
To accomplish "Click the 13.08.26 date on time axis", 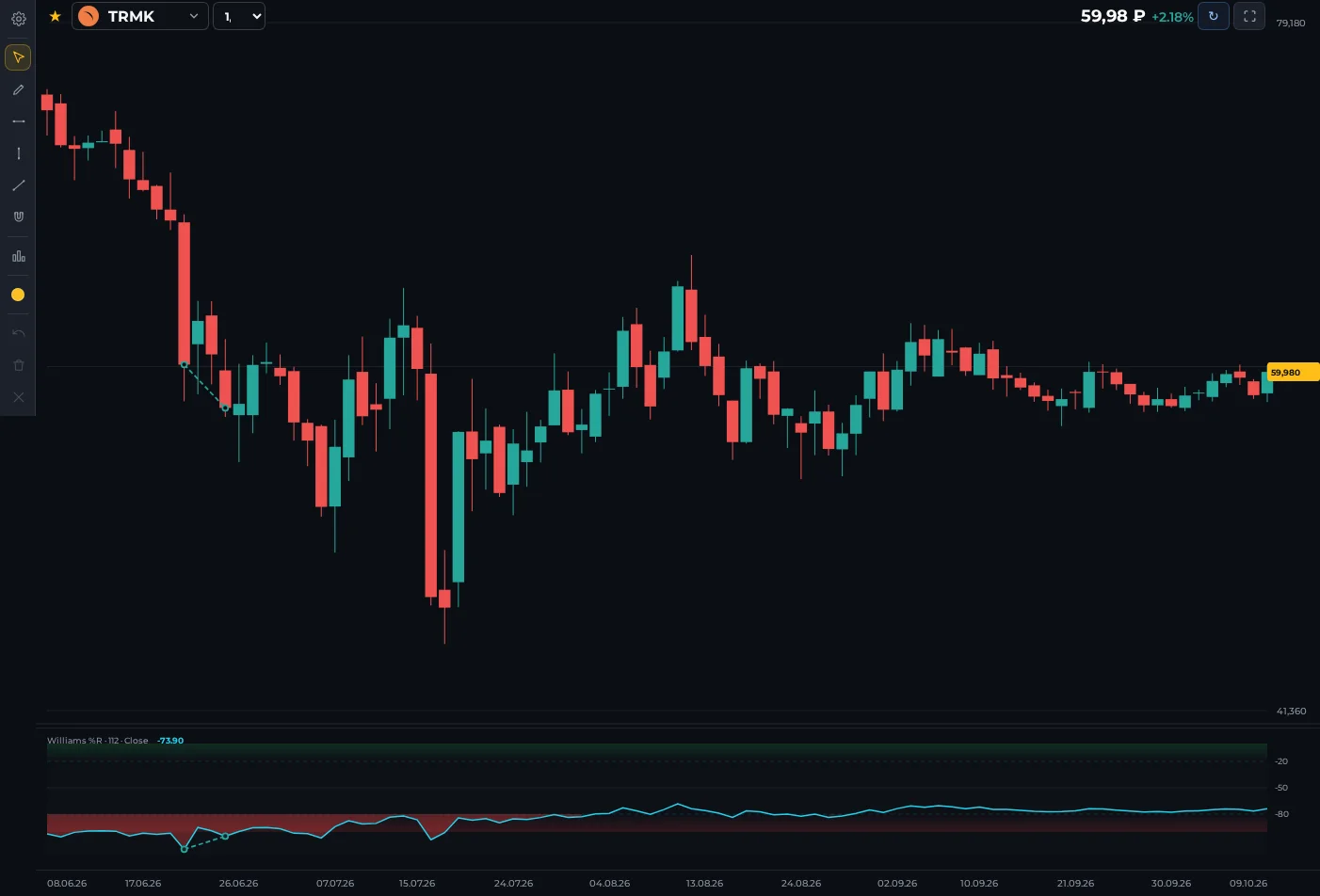I will point(704,884).
